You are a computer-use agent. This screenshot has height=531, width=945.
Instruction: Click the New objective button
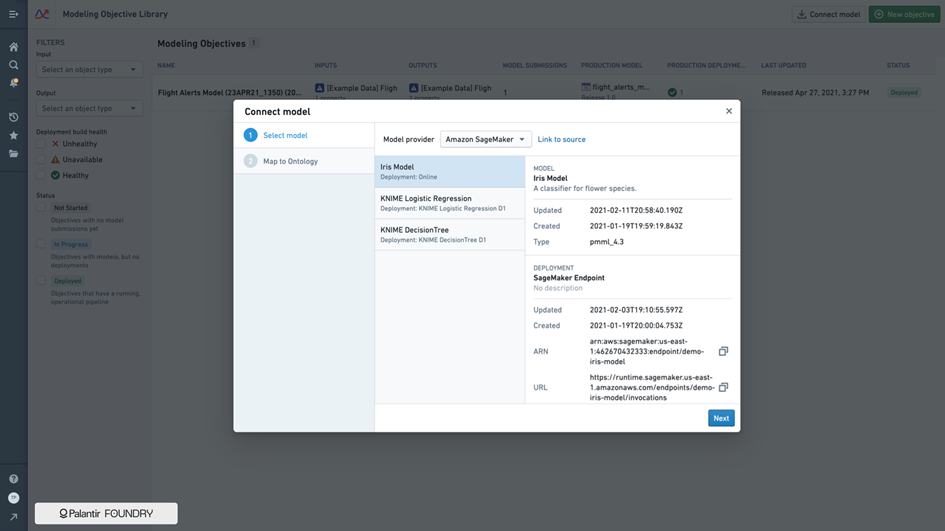(904, 14)
